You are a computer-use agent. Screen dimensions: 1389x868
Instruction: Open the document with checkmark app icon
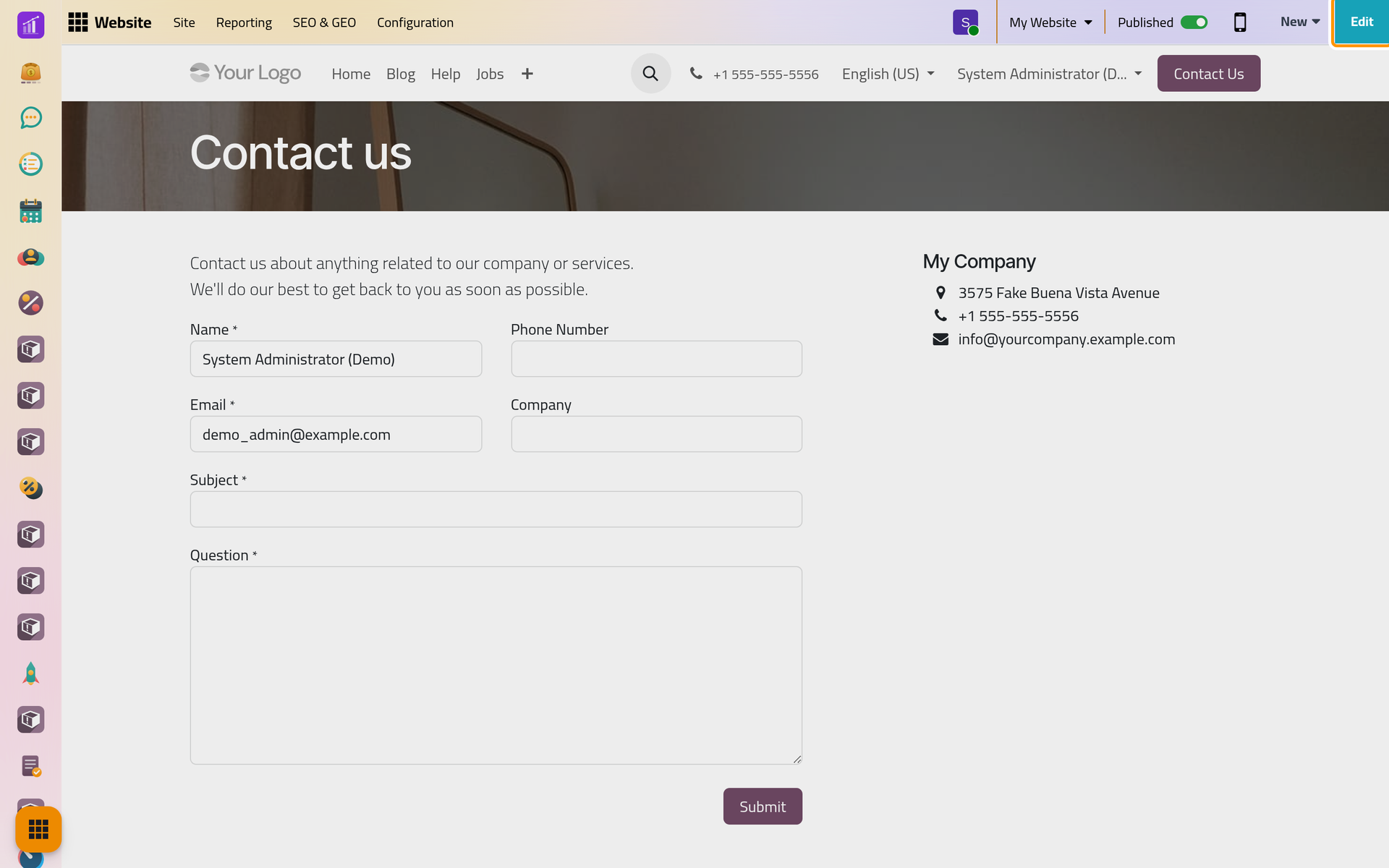(30, 766)
